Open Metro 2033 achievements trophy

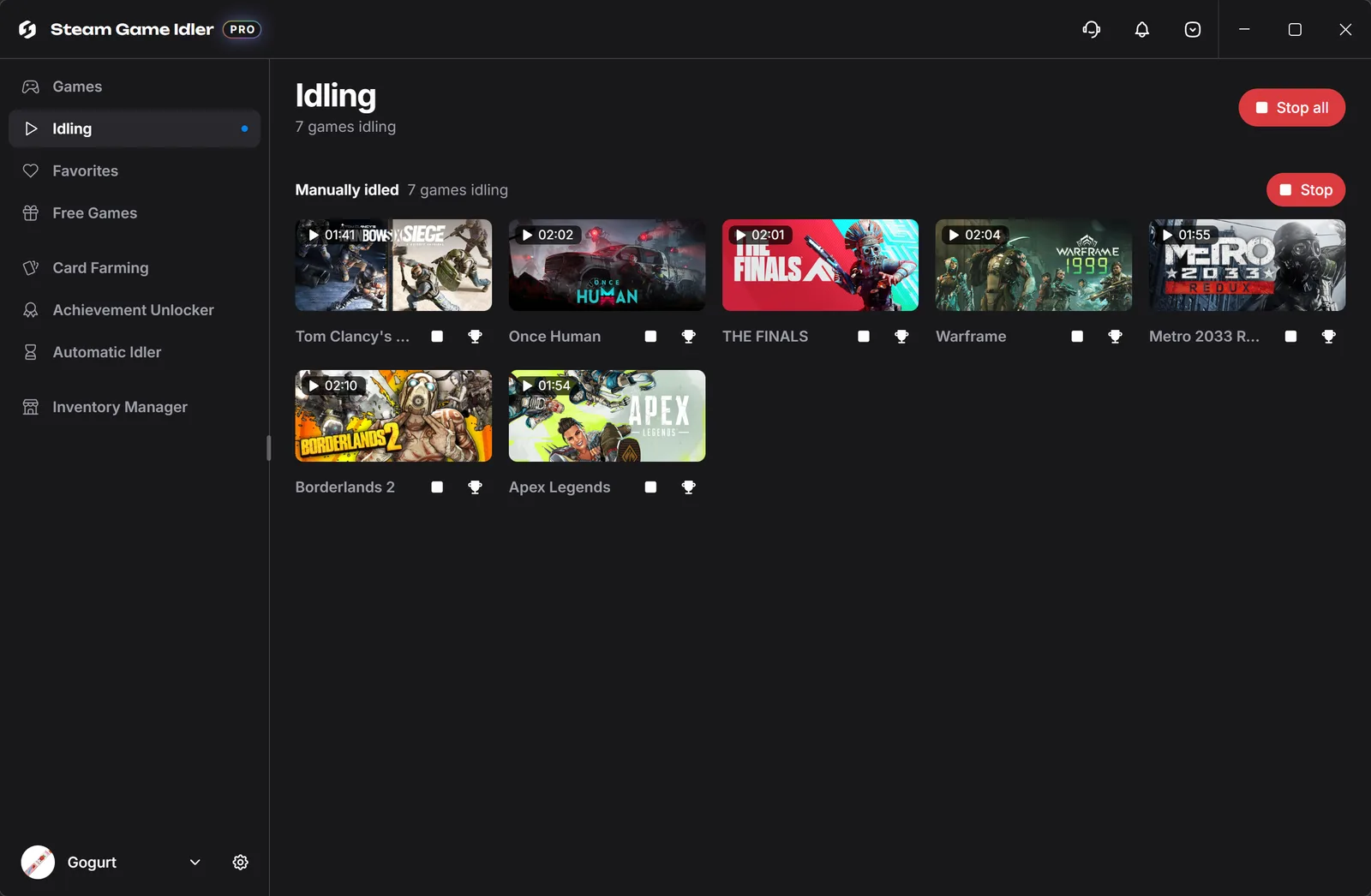1328,337
